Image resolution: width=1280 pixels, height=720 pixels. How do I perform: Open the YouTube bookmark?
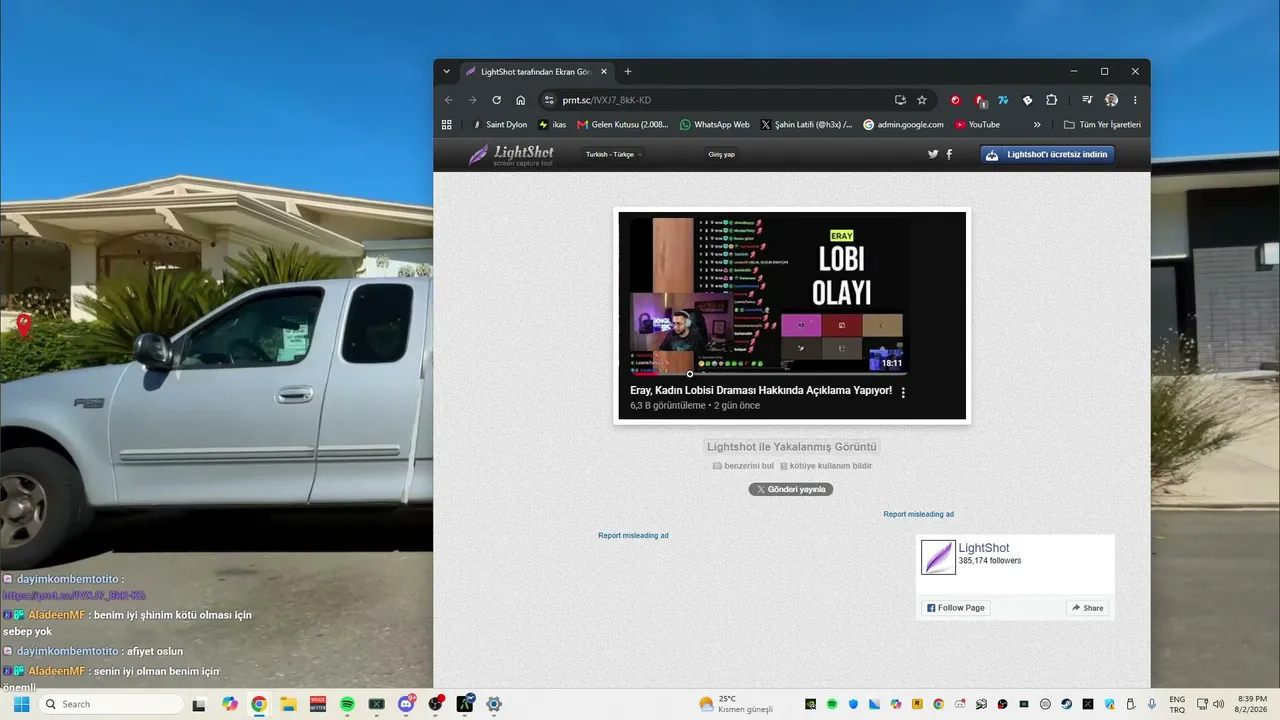(977, 125)
